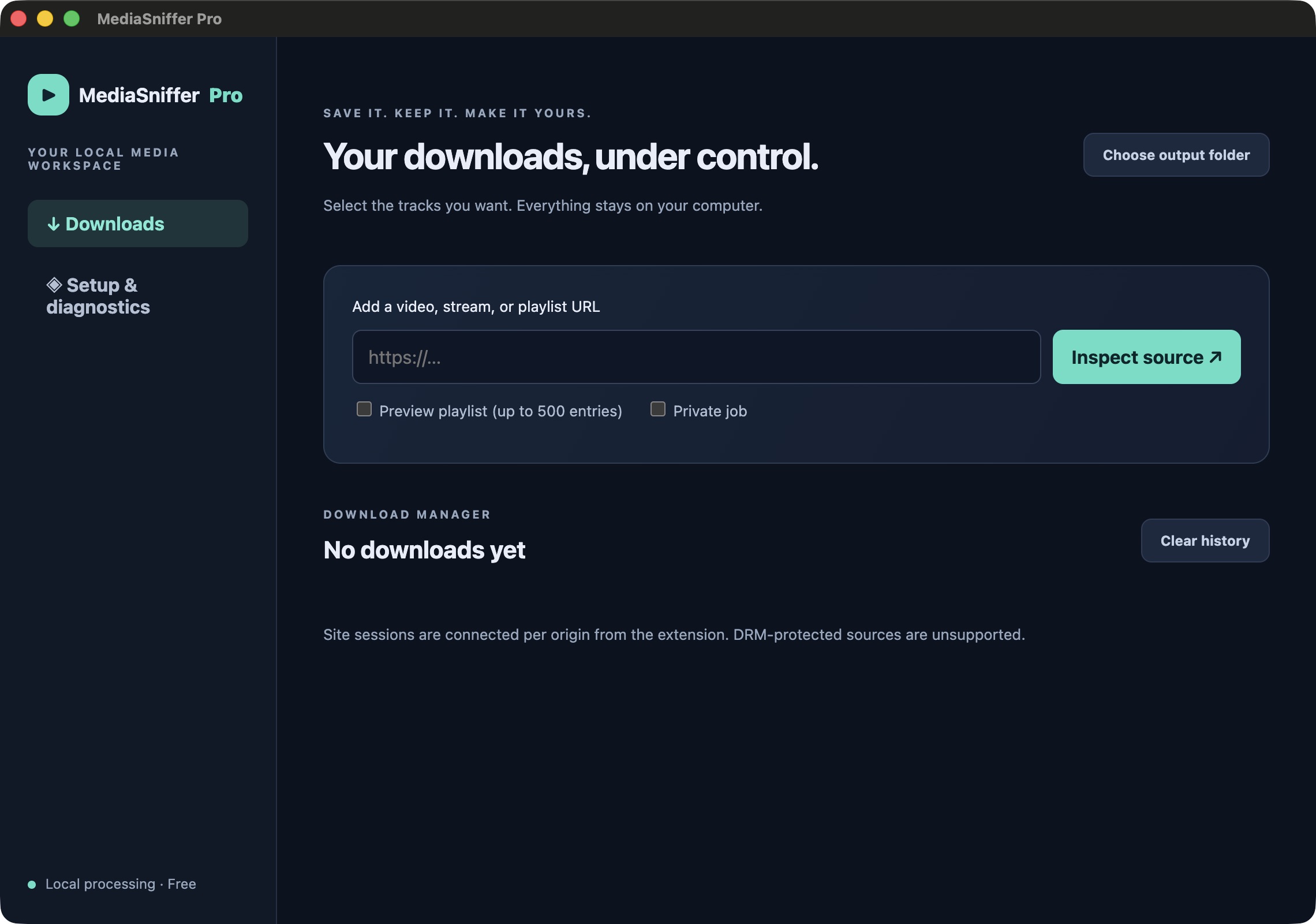
Task: Click the "No downloads yet" heading
Action: click(424, 550)
